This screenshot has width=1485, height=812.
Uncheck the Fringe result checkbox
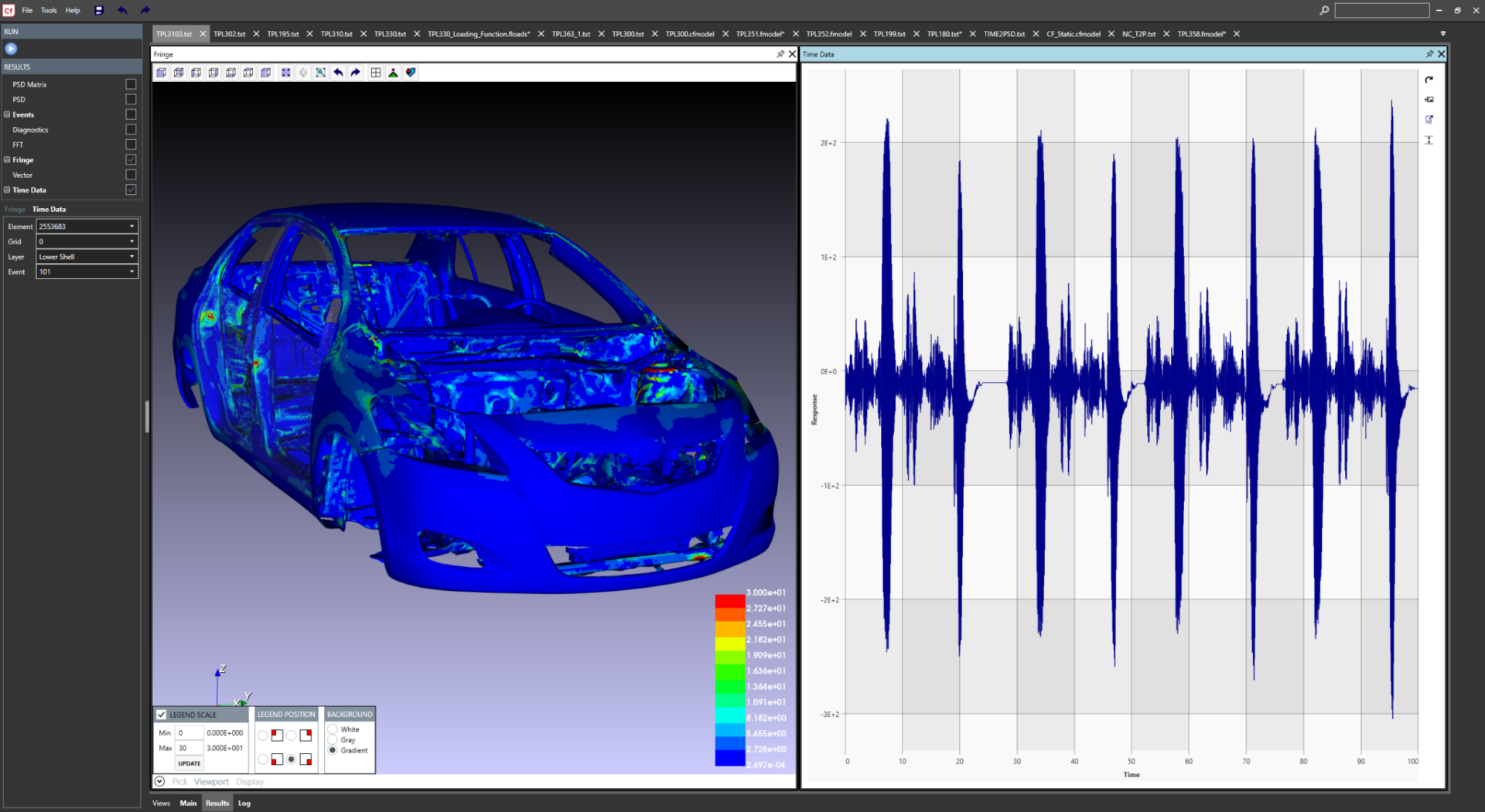131,159
